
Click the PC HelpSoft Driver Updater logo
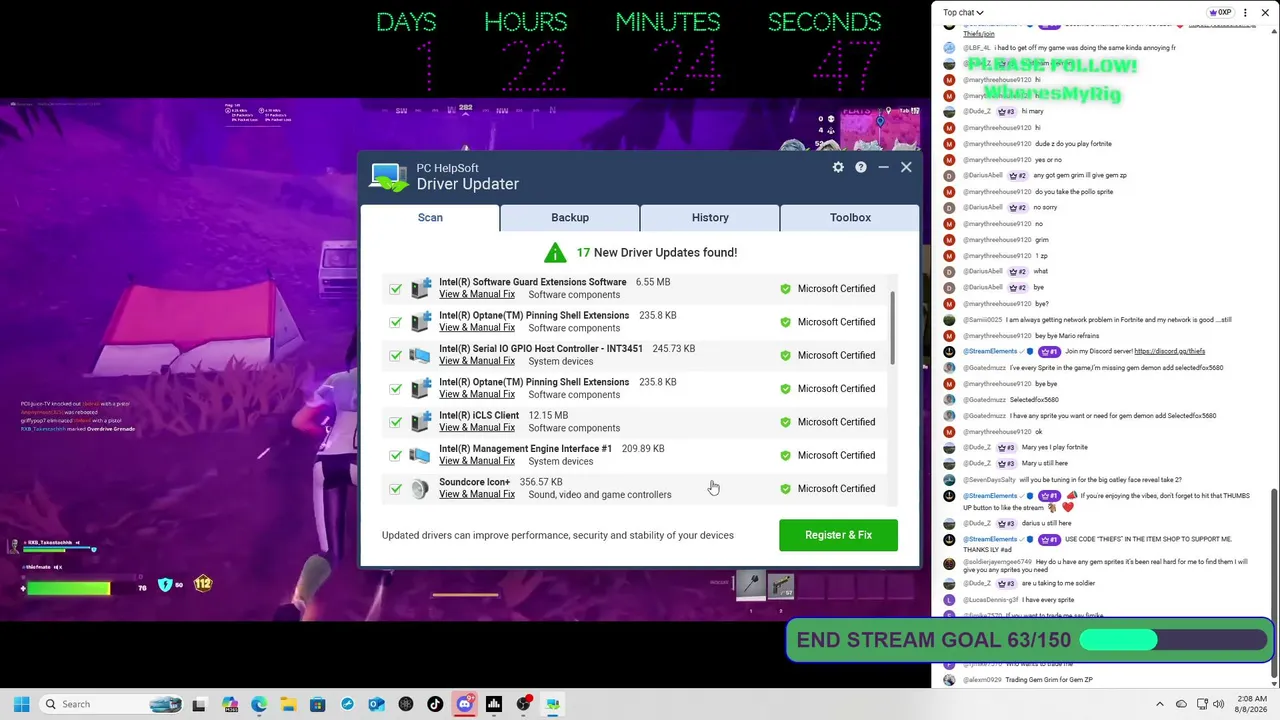click(x=389, y=177)
